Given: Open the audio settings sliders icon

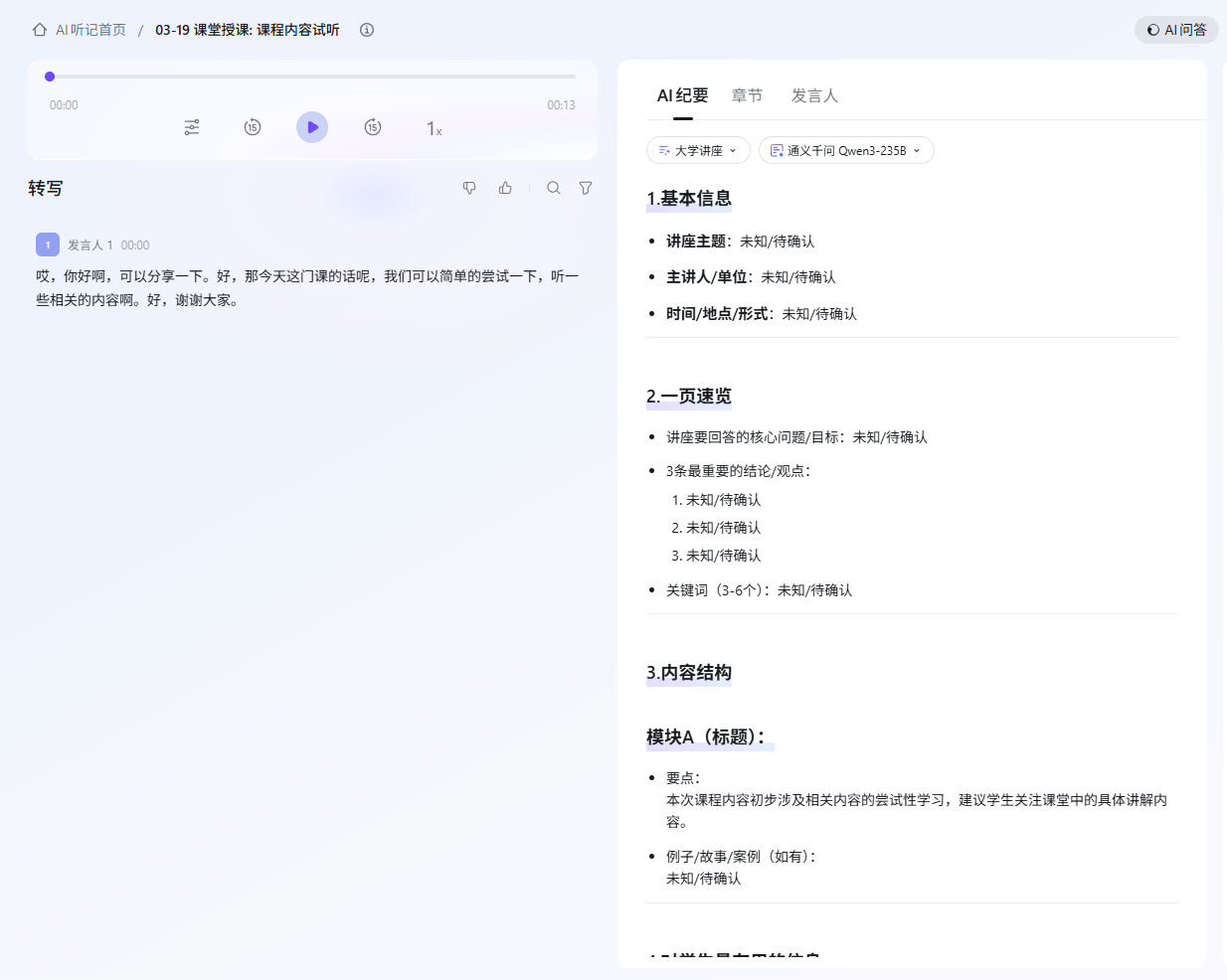Looking at the screenshot, I should pos(192,127).
